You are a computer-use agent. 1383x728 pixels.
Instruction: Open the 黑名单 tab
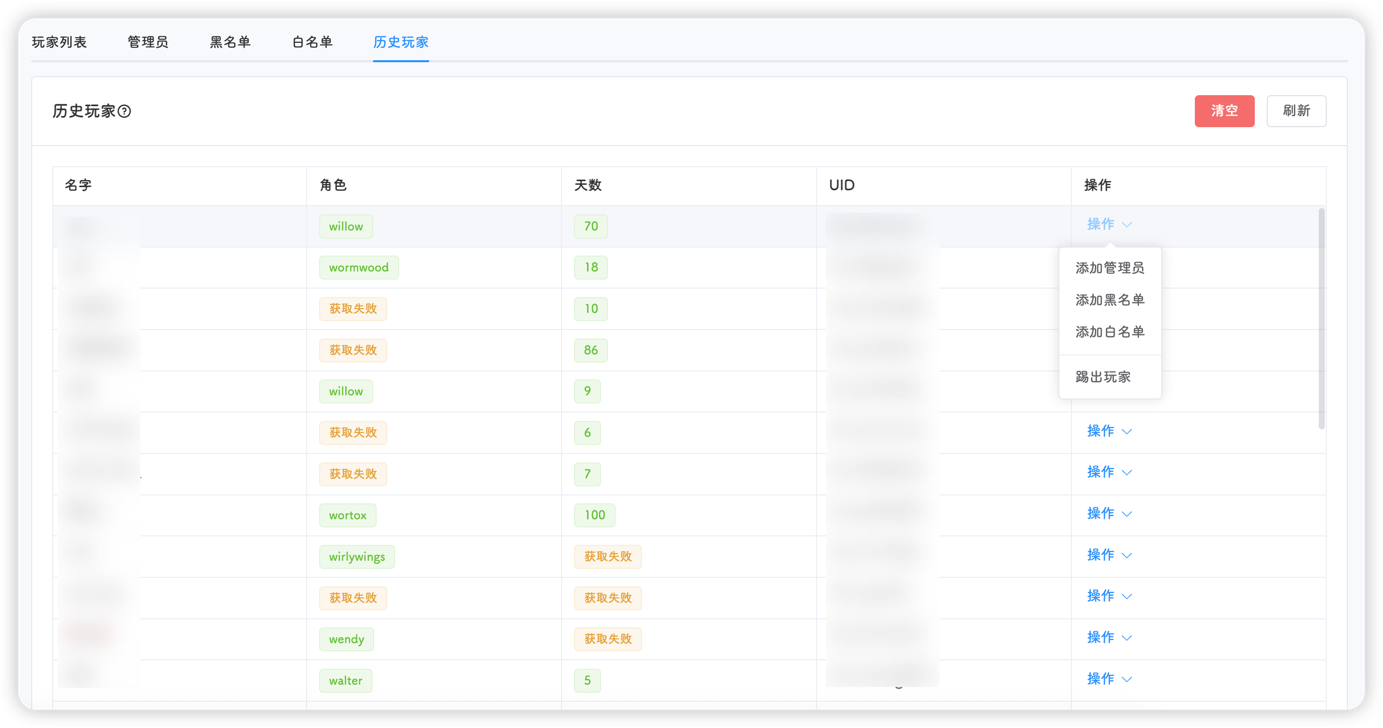coord(231,42)
